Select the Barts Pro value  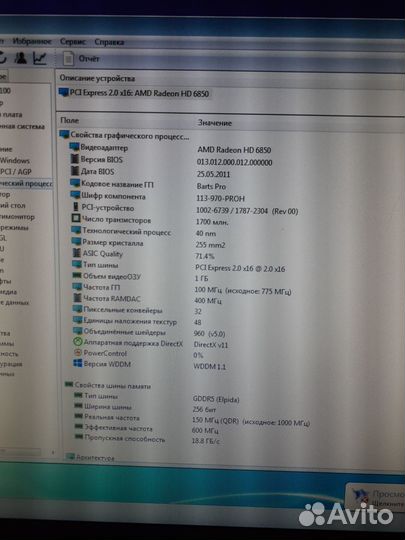[211, 186]
